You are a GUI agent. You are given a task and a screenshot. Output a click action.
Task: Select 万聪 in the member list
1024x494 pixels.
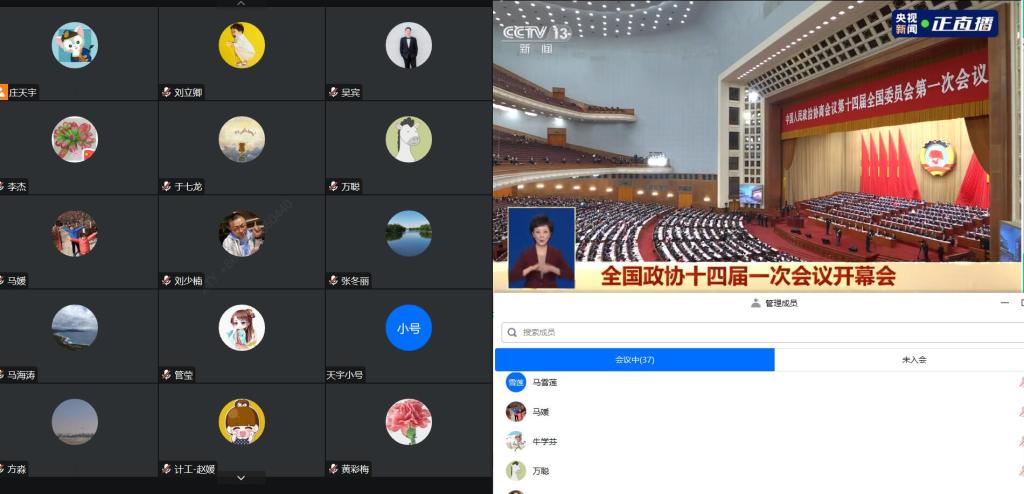(540, 470)
